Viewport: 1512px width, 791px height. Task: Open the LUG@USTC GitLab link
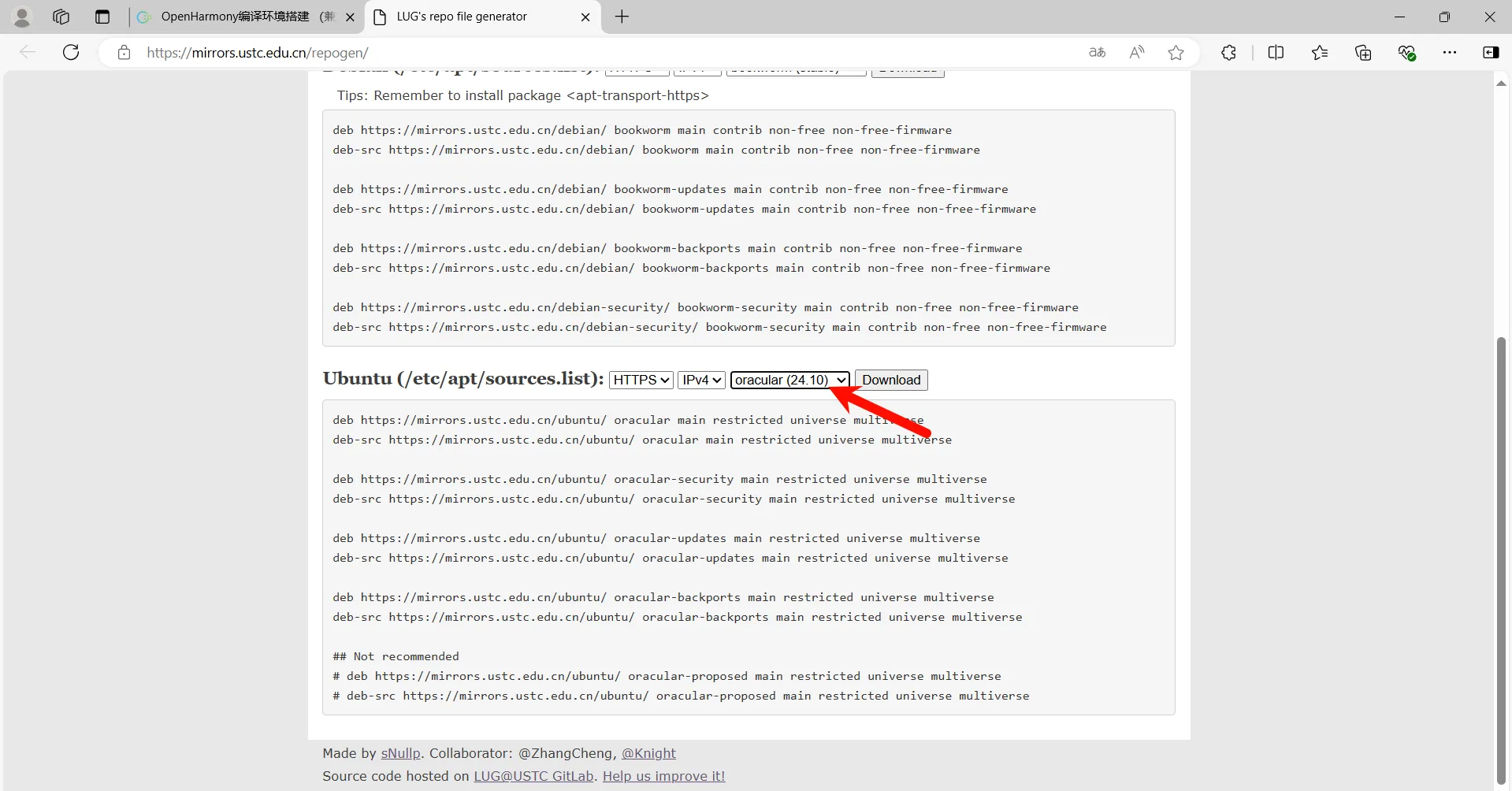click(x=533, y=776)
